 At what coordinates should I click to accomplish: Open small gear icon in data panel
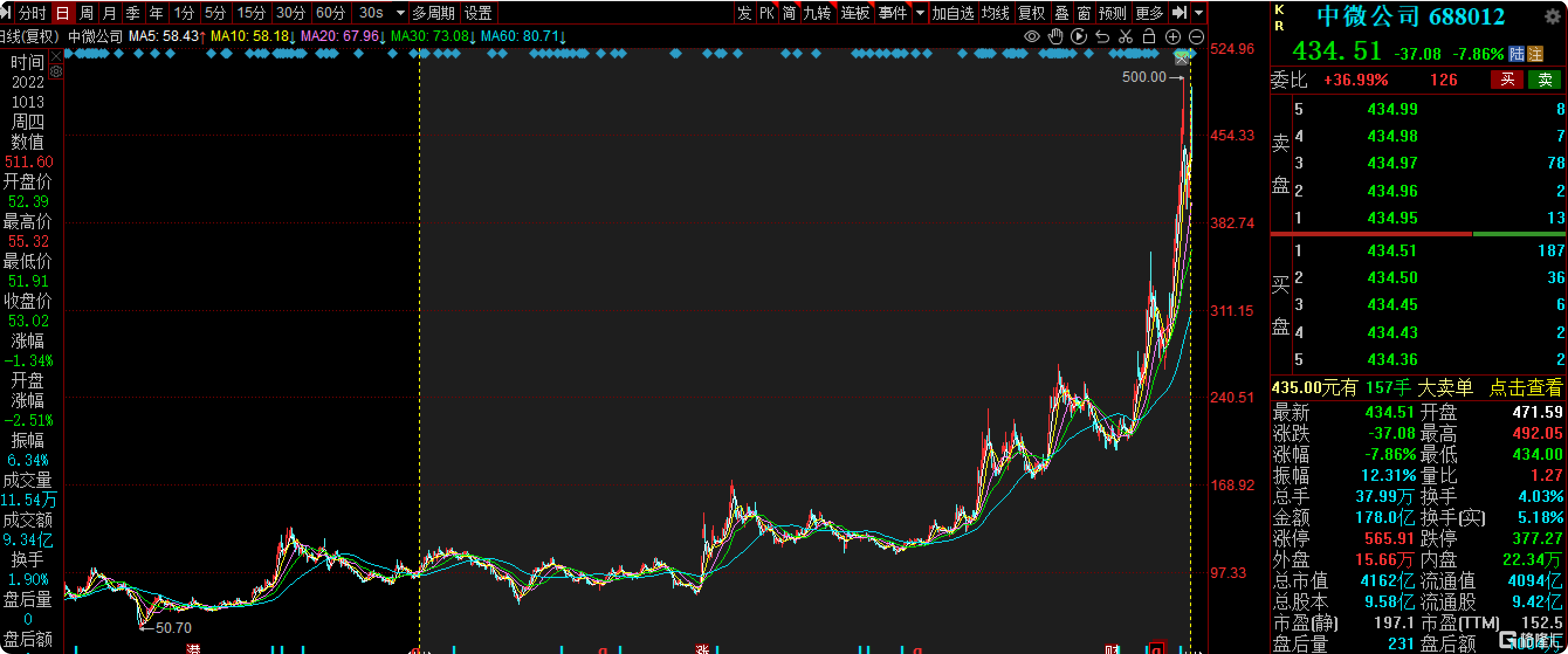[x=56, y=72]
